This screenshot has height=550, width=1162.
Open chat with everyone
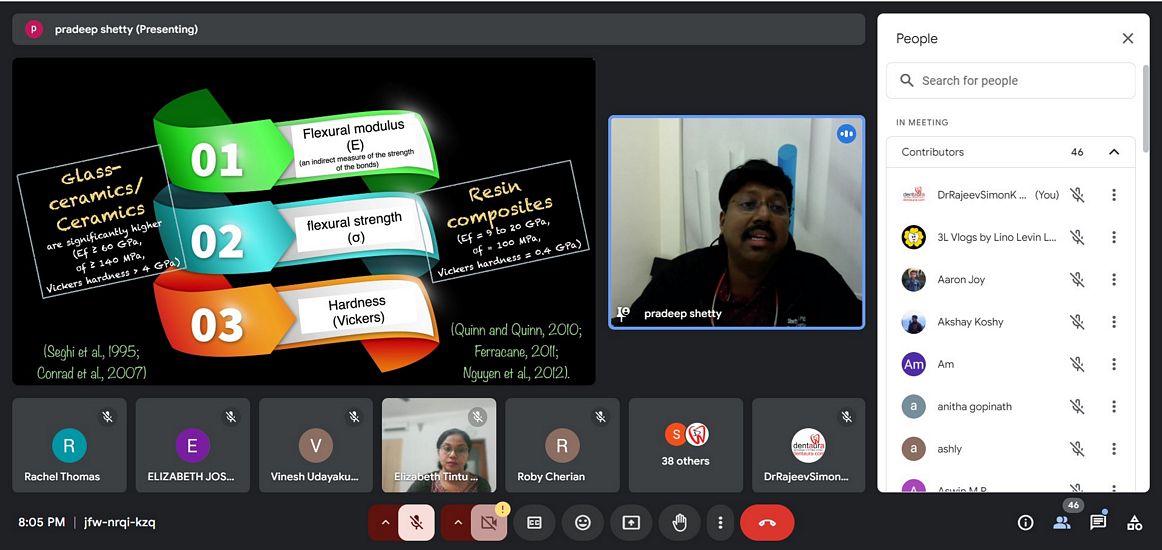(1098, 523)
